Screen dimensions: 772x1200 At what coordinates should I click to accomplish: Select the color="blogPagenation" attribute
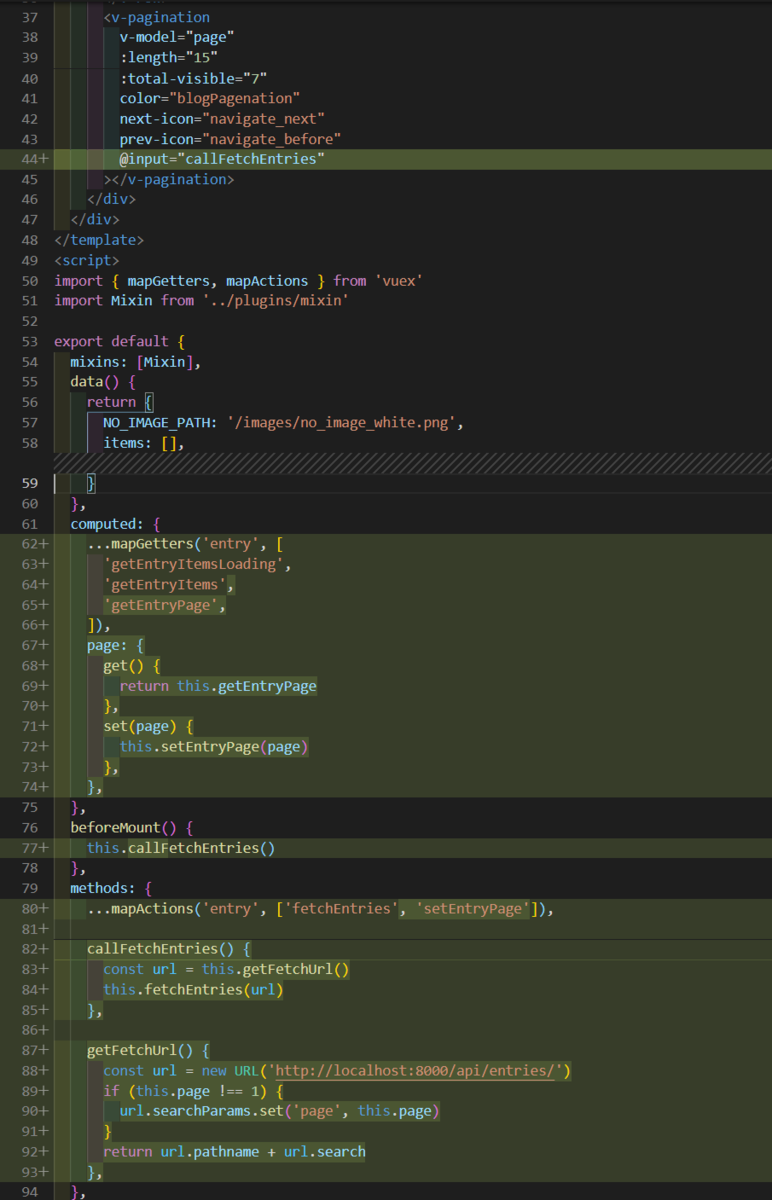(210, 98)
